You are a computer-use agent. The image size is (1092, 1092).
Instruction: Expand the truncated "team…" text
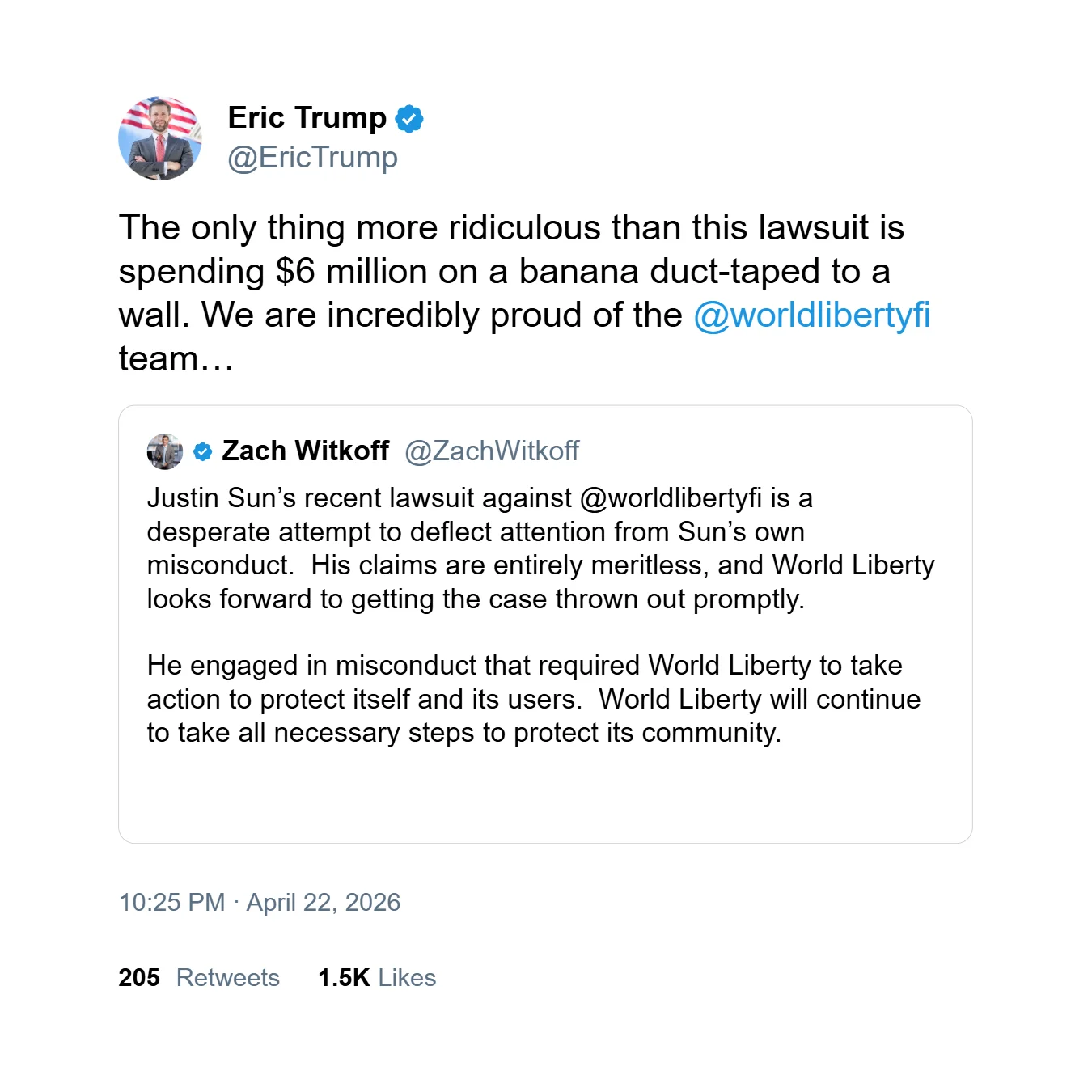[x=176, y=359]
